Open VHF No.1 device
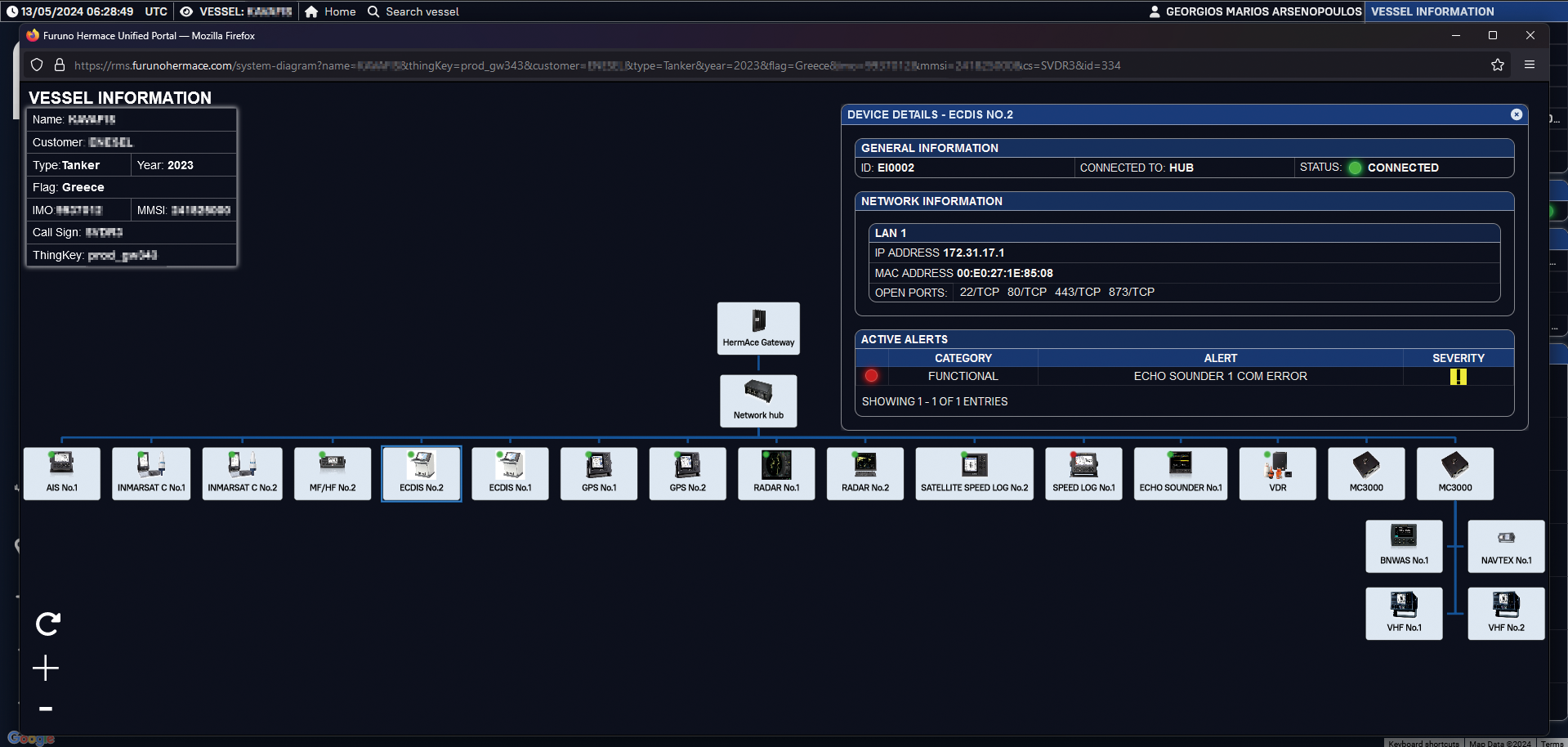 point(1404,614)
